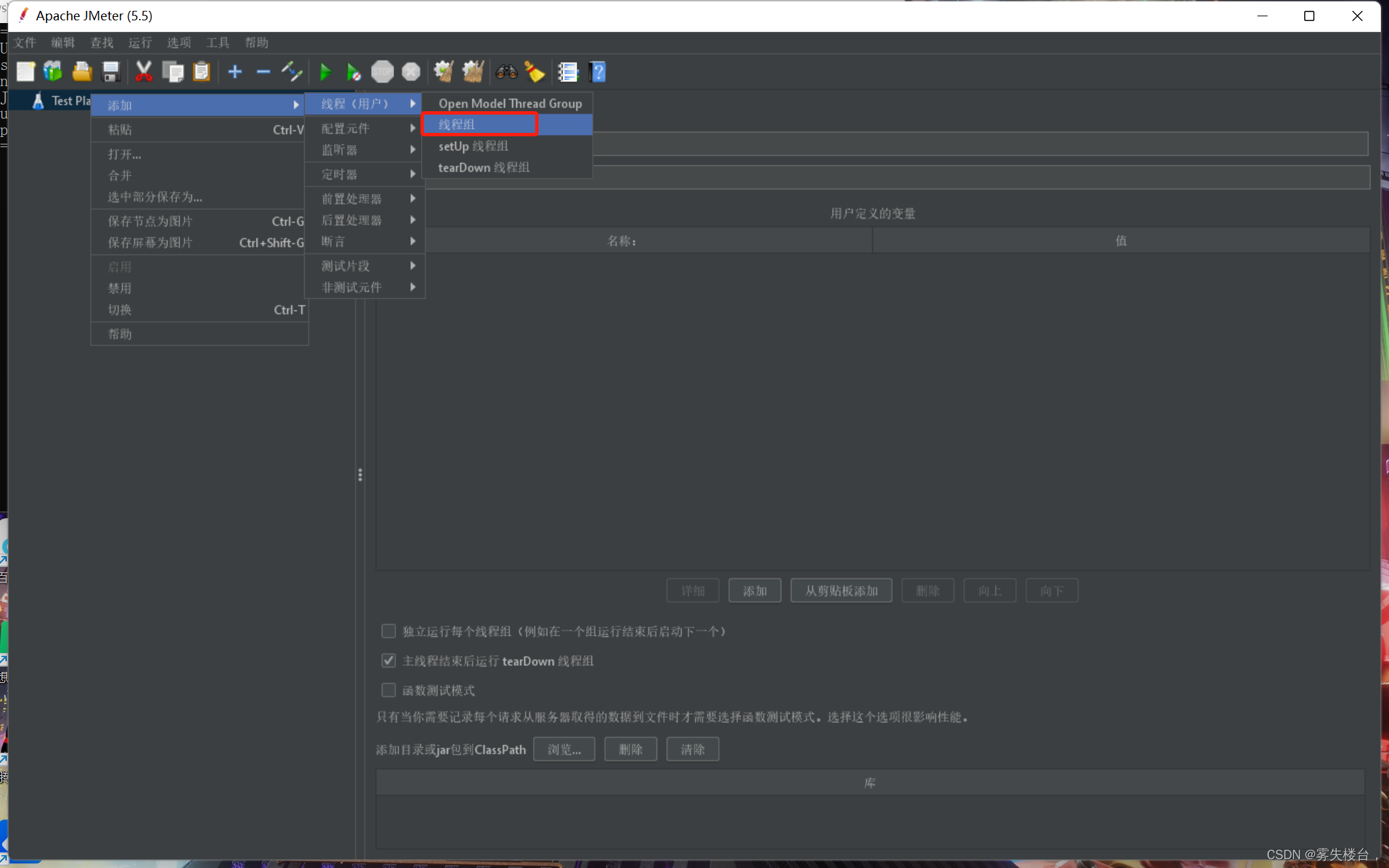The height and width of the screenshot is (868, 1389).
Task: Click the 添加 variable button
Action: coord(755,591)
